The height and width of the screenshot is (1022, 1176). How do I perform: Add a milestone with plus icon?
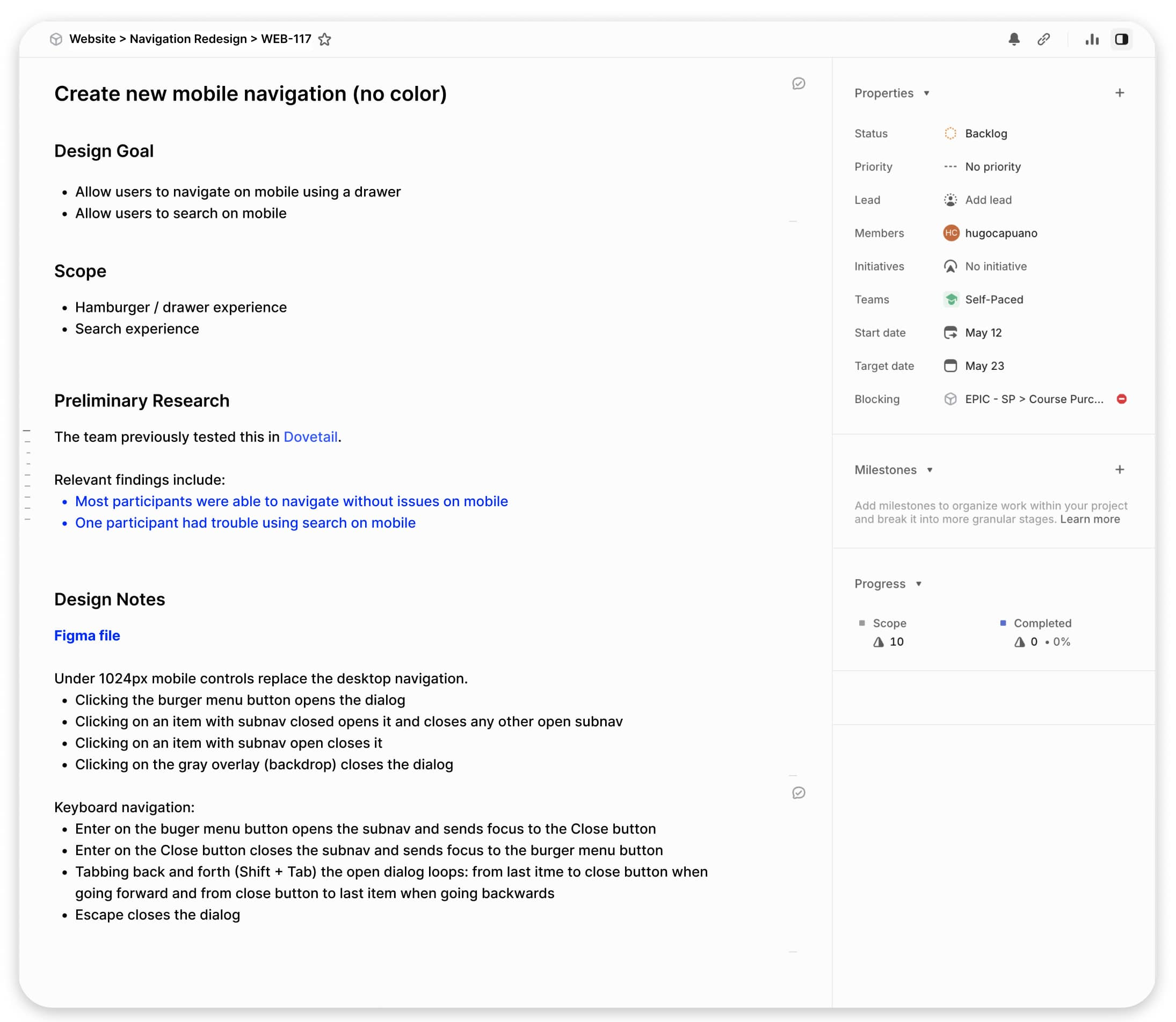click(1120, 470)
